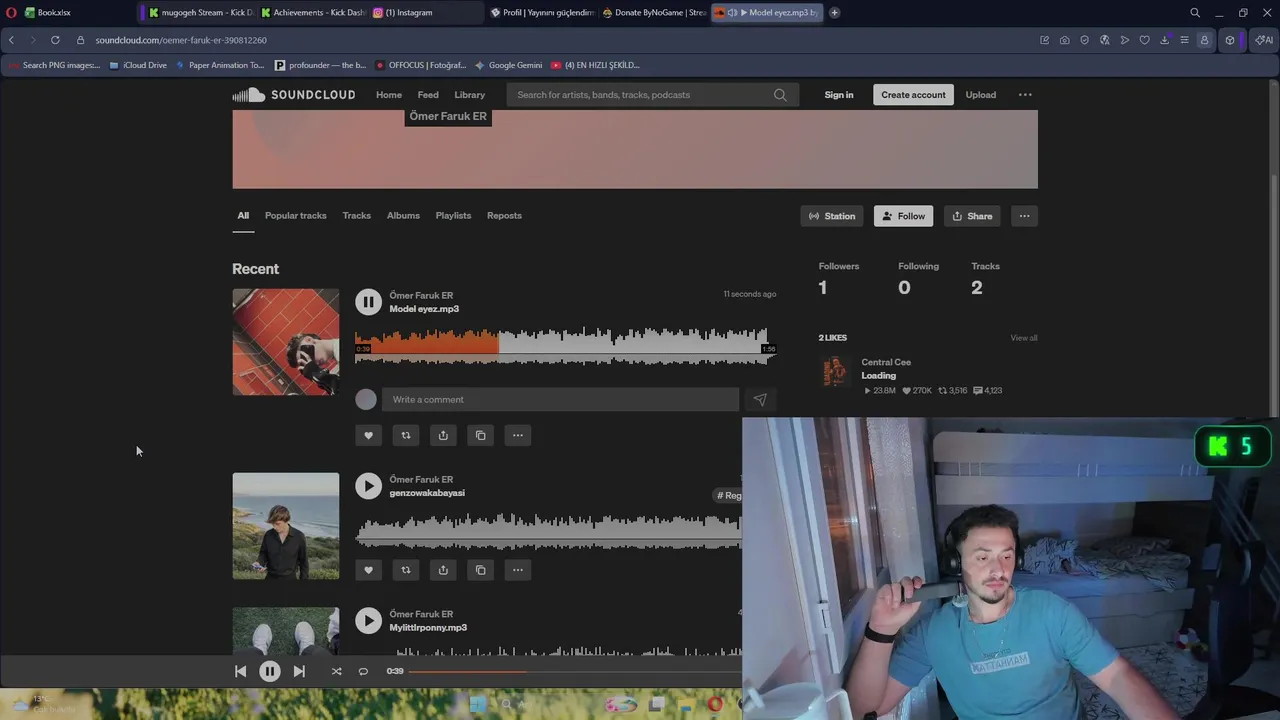Image resolution: width=1280 pixels, height=720 pixels.
Task: Open the Model eyez.mp3 cover thumbnail
Action: pyautogui.click(x=286, y=342)
